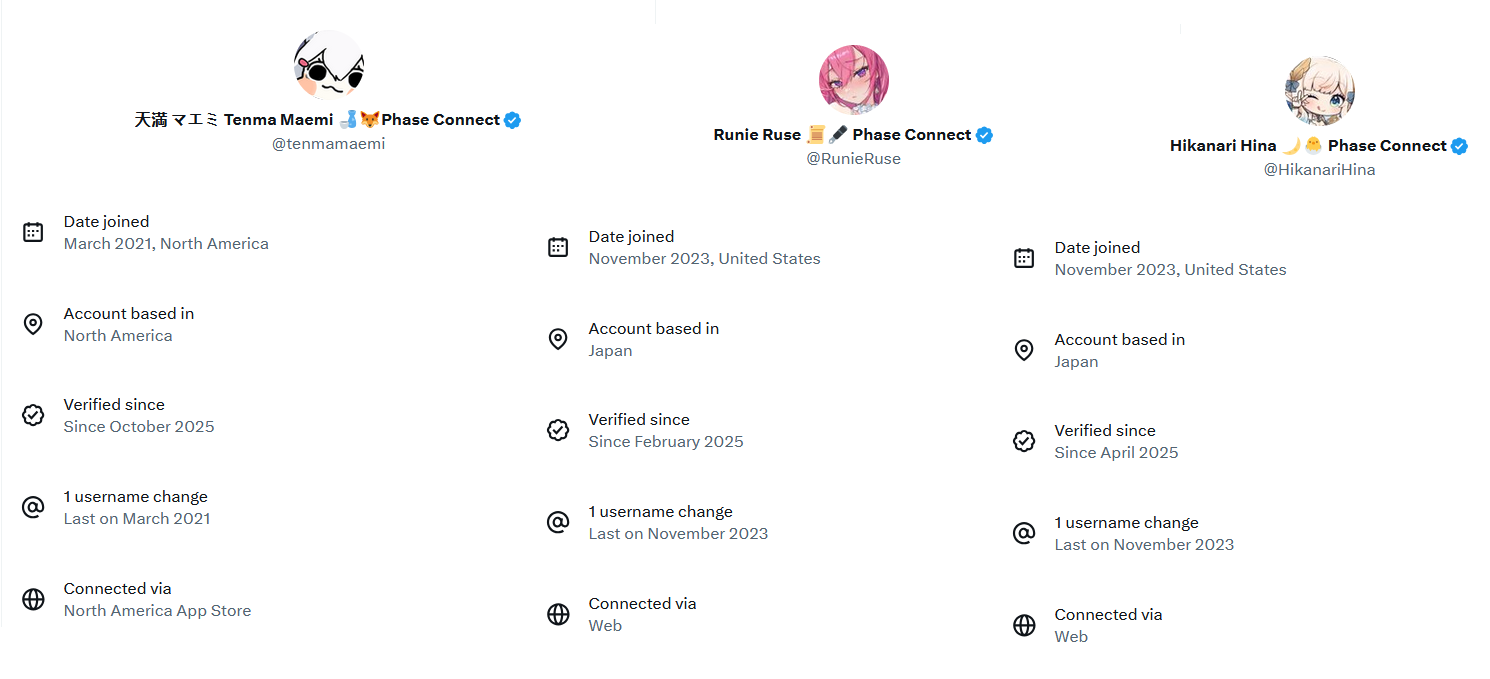Click the at-sign icon in Hikanari Hina's details
1490x679 pixels.
click(1024, 533)
